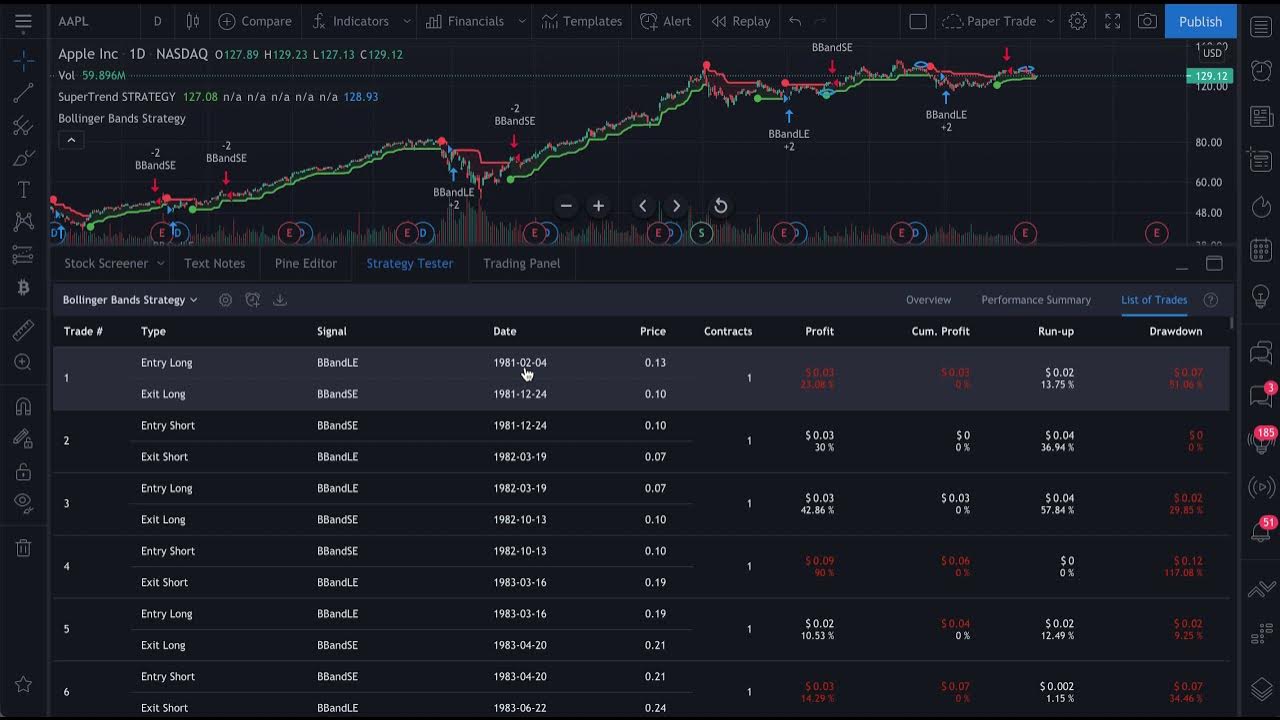Screen dimensions: 1280x720
Task: Add alert on strategy icon
Action: pyautogui.click(x=252, y=300)
